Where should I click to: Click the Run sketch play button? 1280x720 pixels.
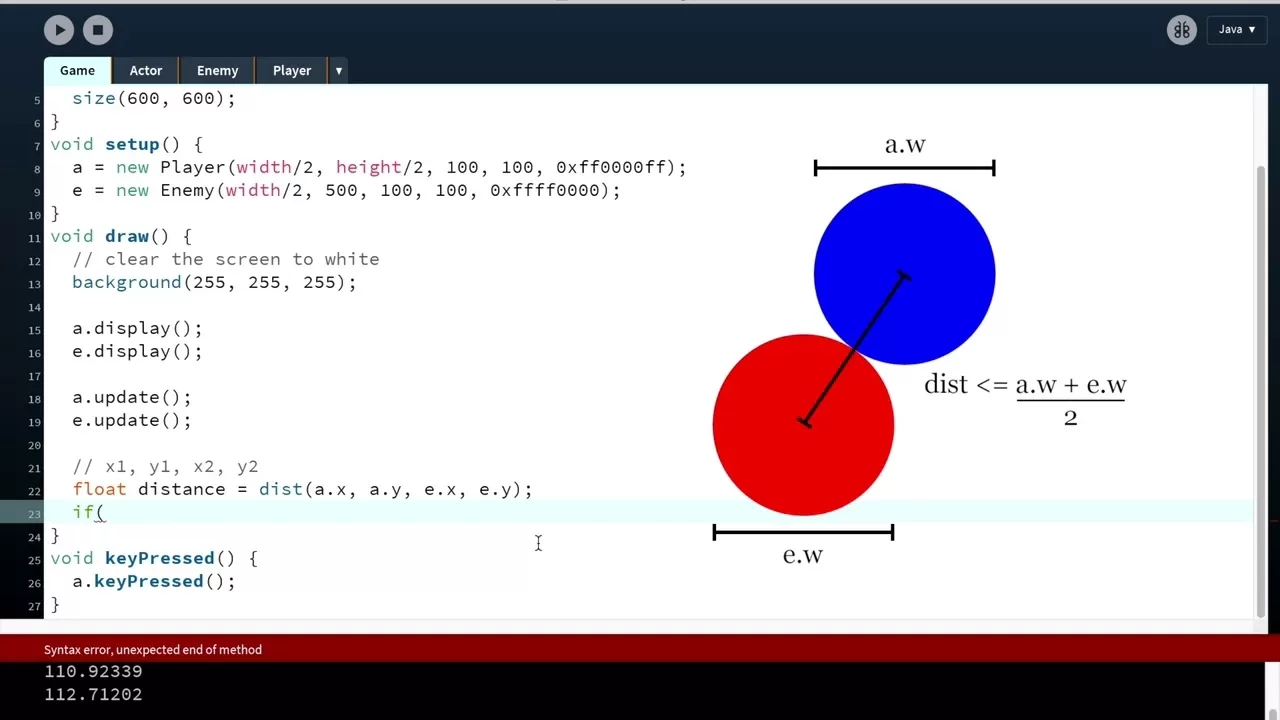click(59, 30)
